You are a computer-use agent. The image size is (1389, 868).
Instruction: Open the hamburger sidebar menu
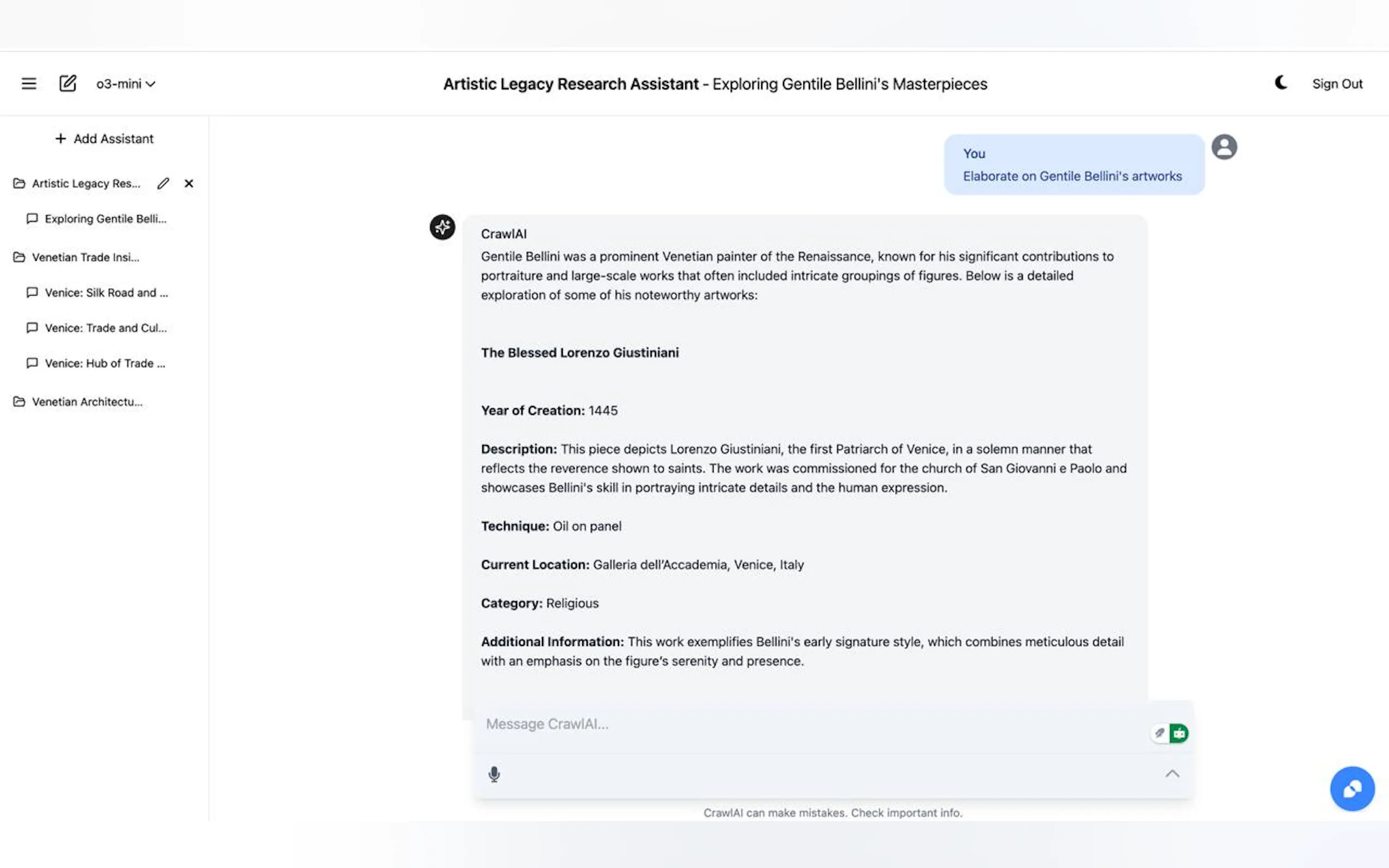coord(29,84)
